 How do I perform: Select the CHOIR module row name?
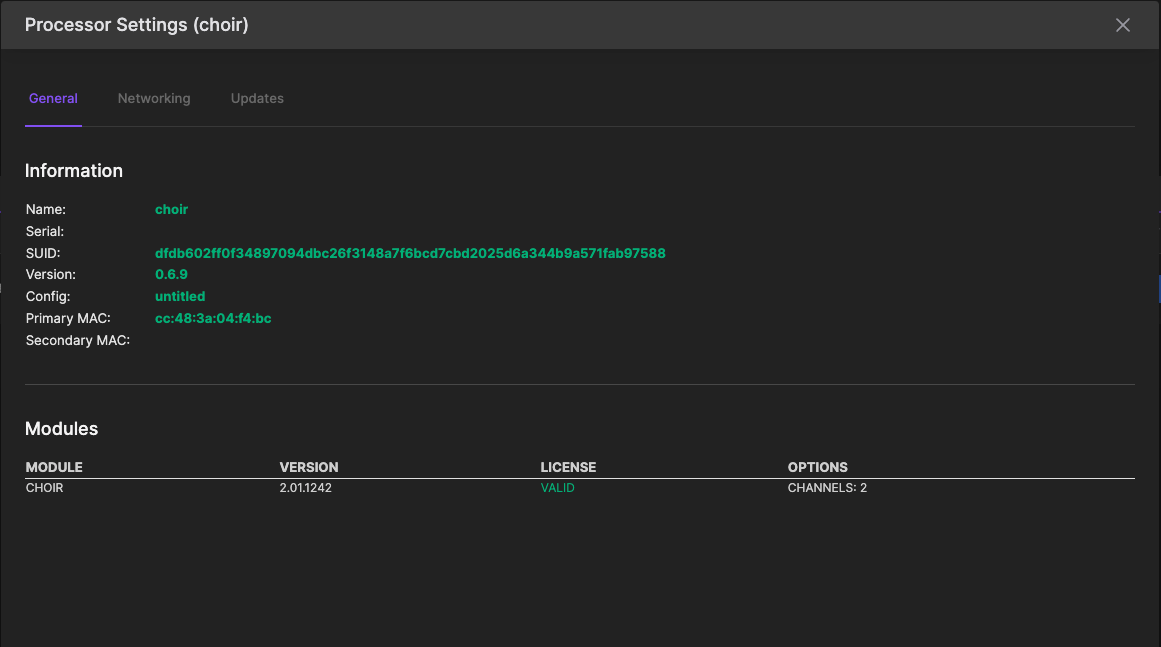pyautogui.click(x=44, y=489)
